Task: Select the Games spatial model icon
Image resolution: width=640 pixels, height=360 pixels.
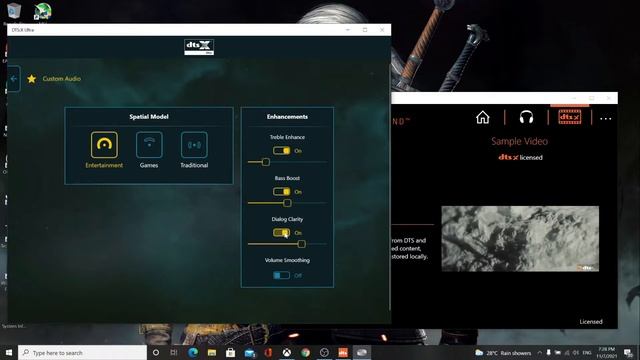Action: pyautogui.click(x=149, y=144)
